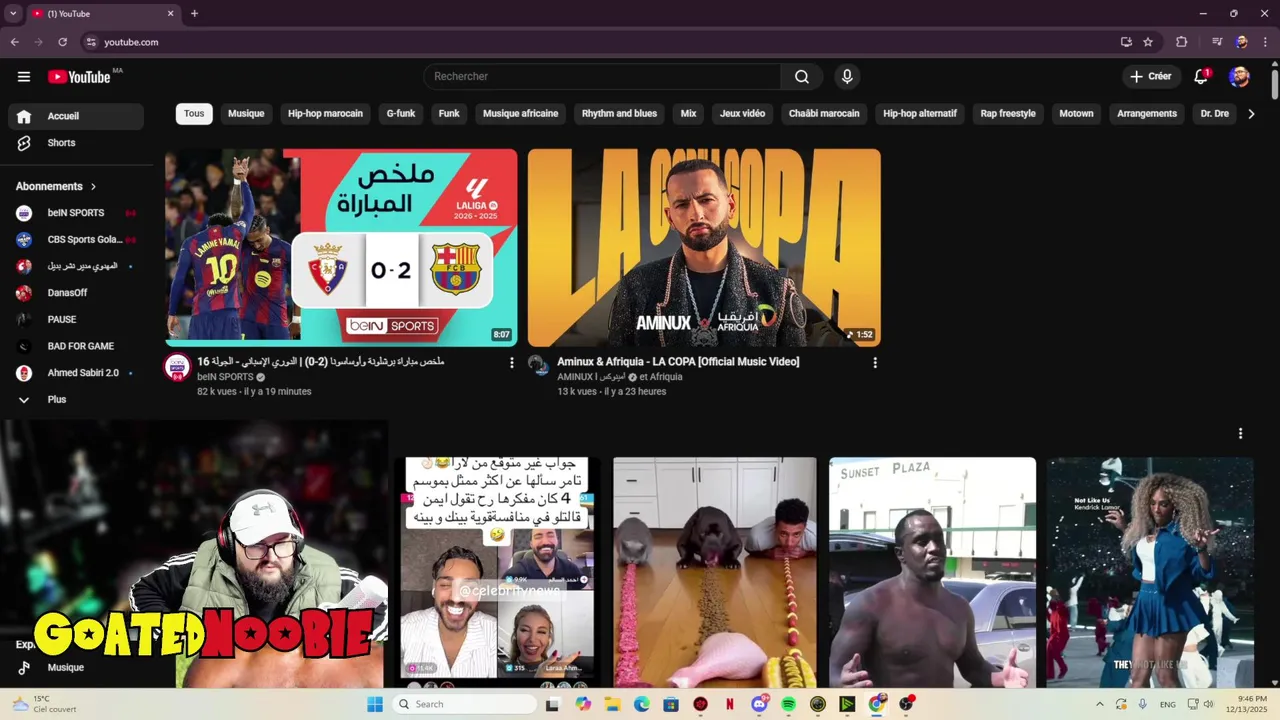Click the Accueil home icon

(x=24, y=116)
